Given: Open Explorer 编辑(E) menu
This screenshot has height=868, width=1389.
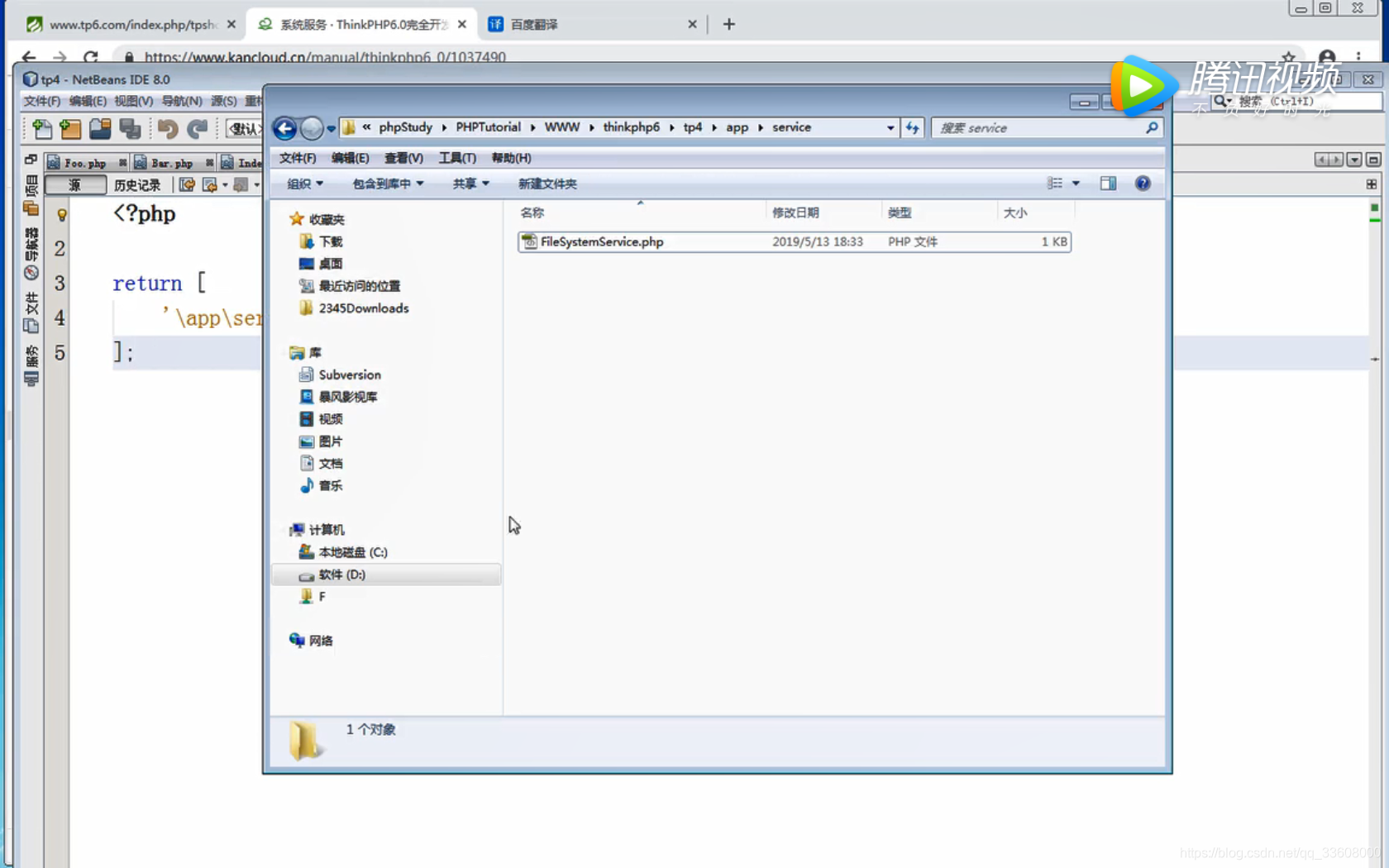Looking at the screenshot, I should pyautogui.click(x=350, y=158).
